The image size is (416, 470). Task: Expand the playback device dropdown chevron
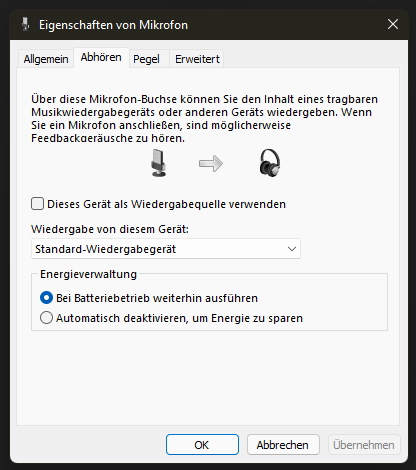292,249
